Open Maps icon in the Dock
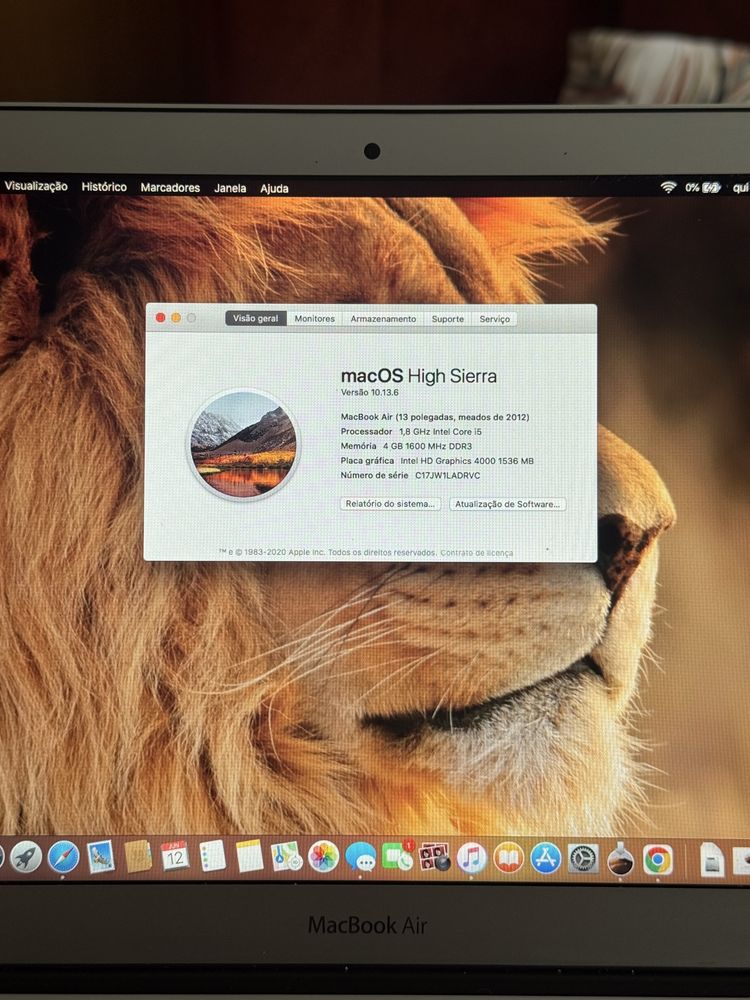The height and width of the screenshot is (1000, 750). tap(286, 856)
